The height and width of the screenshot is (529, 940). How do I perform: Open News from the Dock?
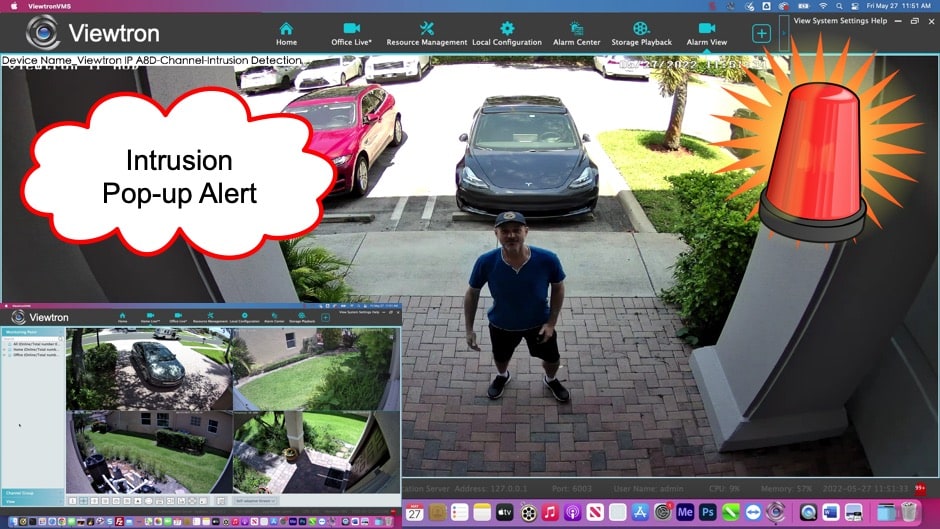tap(595, 512)
